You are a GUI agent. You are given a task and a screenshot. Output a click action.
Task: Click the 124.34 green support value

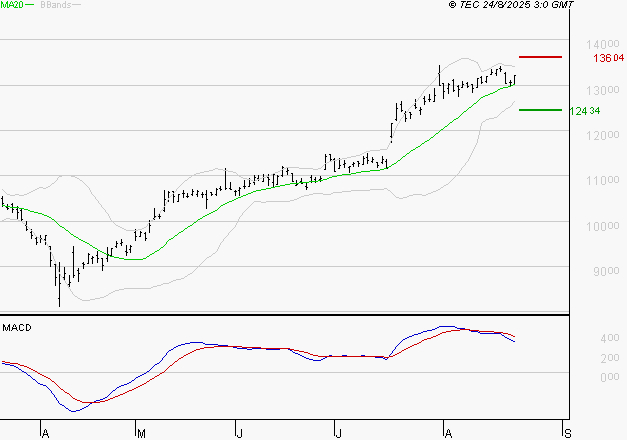tap(585, 111)
